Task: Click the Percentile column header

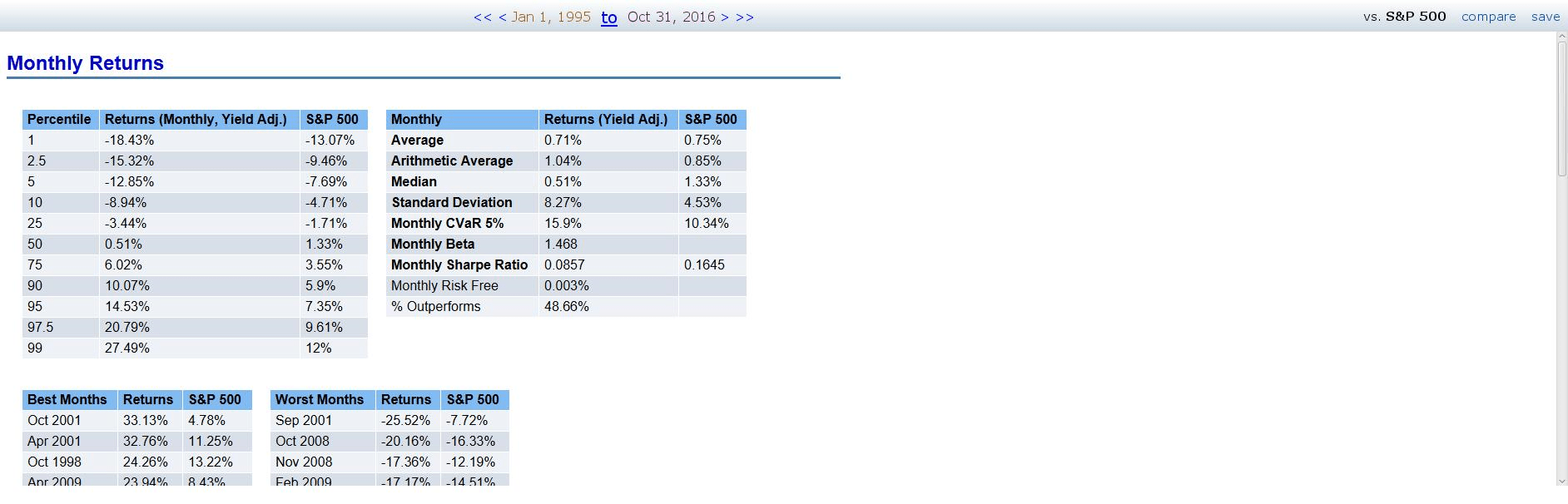Action: 60,119
